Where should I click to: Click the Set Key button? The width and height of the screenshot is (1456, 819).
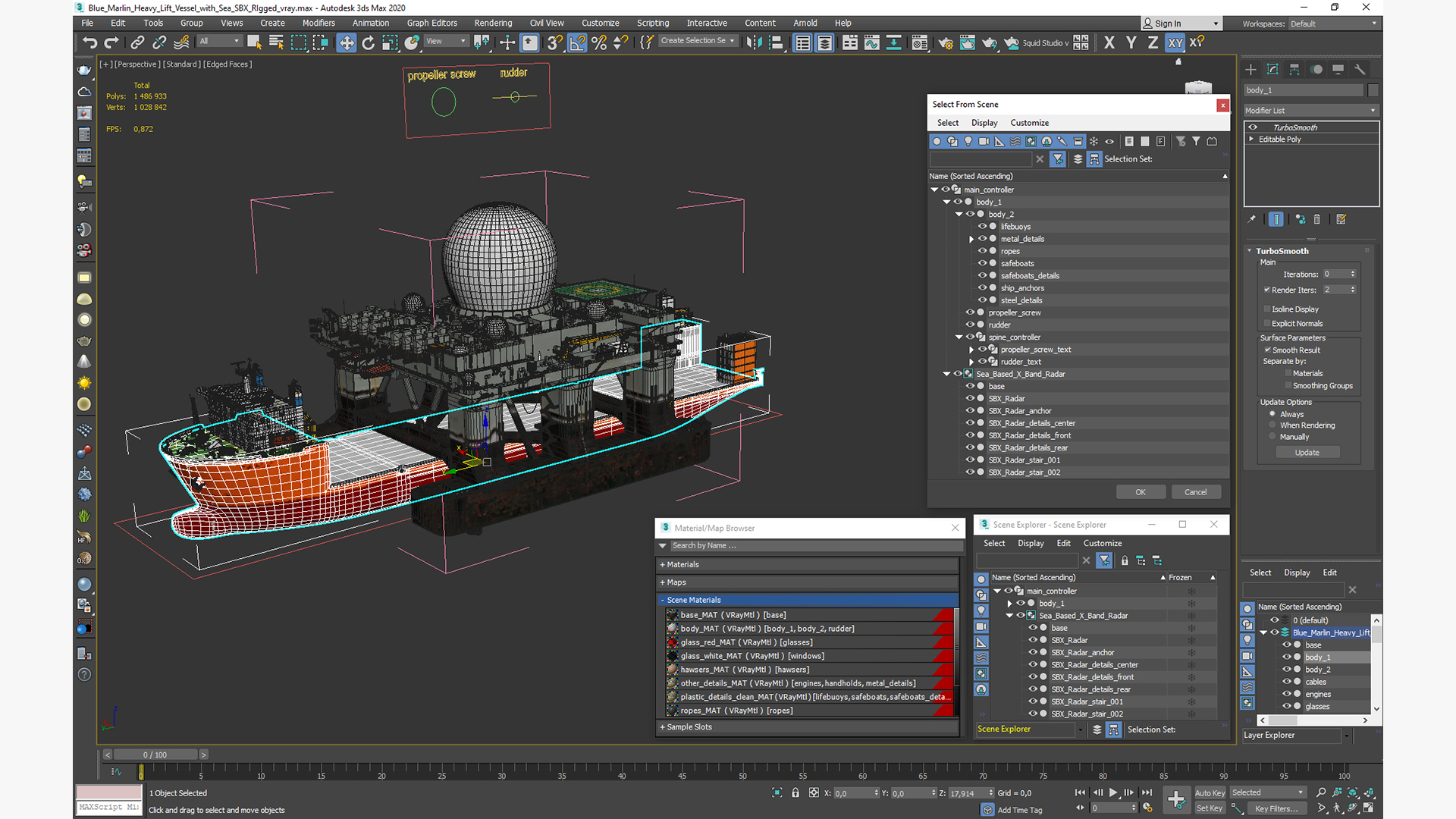pos(1210,808)
